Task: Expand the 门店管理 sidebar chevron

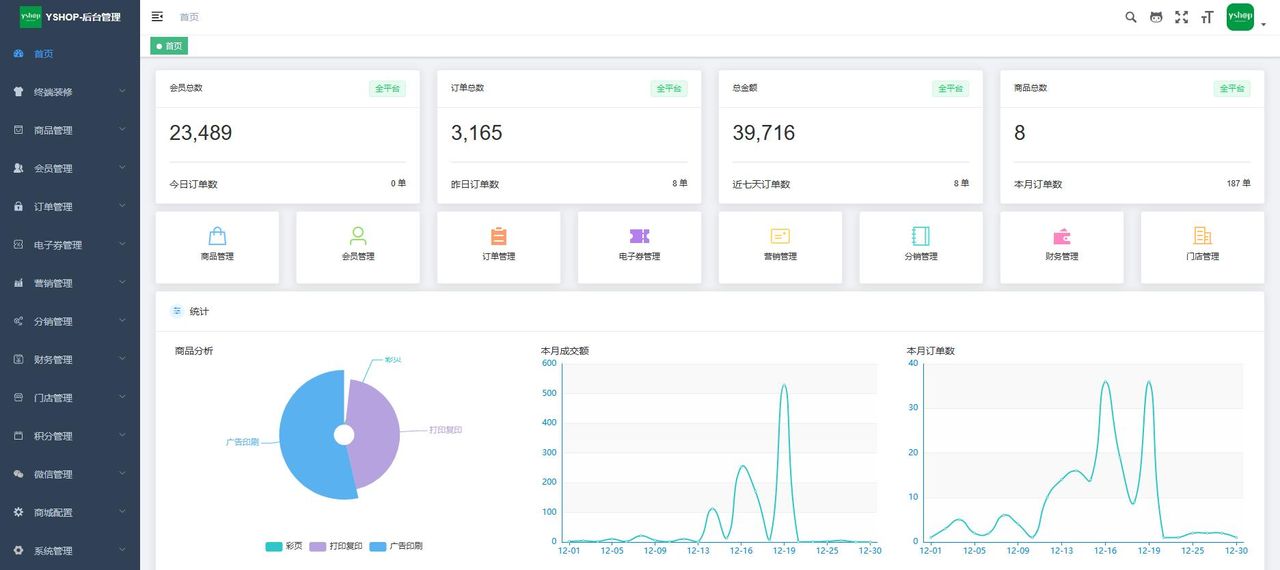Action: pyautogui.click(x=122, y=397)
